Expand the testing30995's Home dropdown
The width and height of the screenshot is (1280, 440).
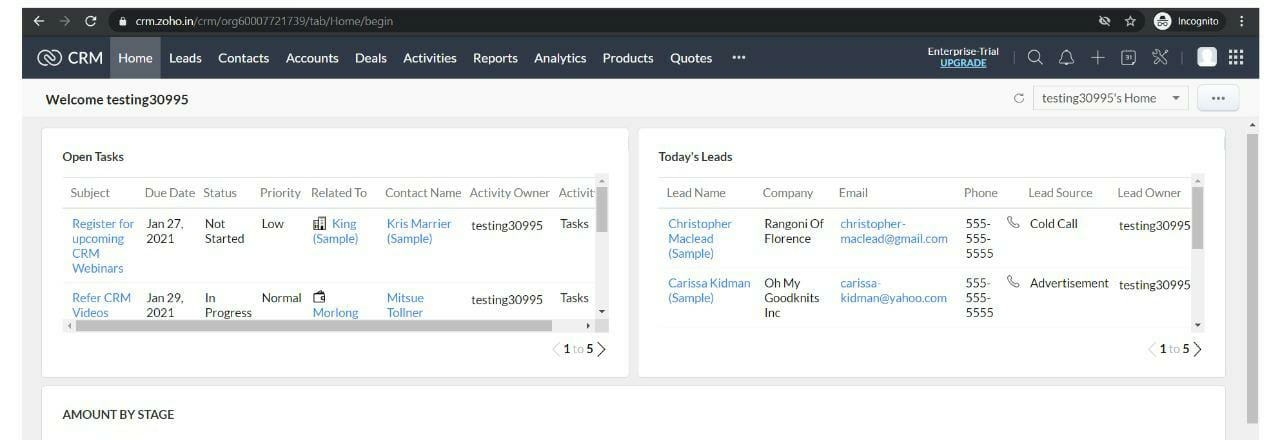(x=1176, y=98)
